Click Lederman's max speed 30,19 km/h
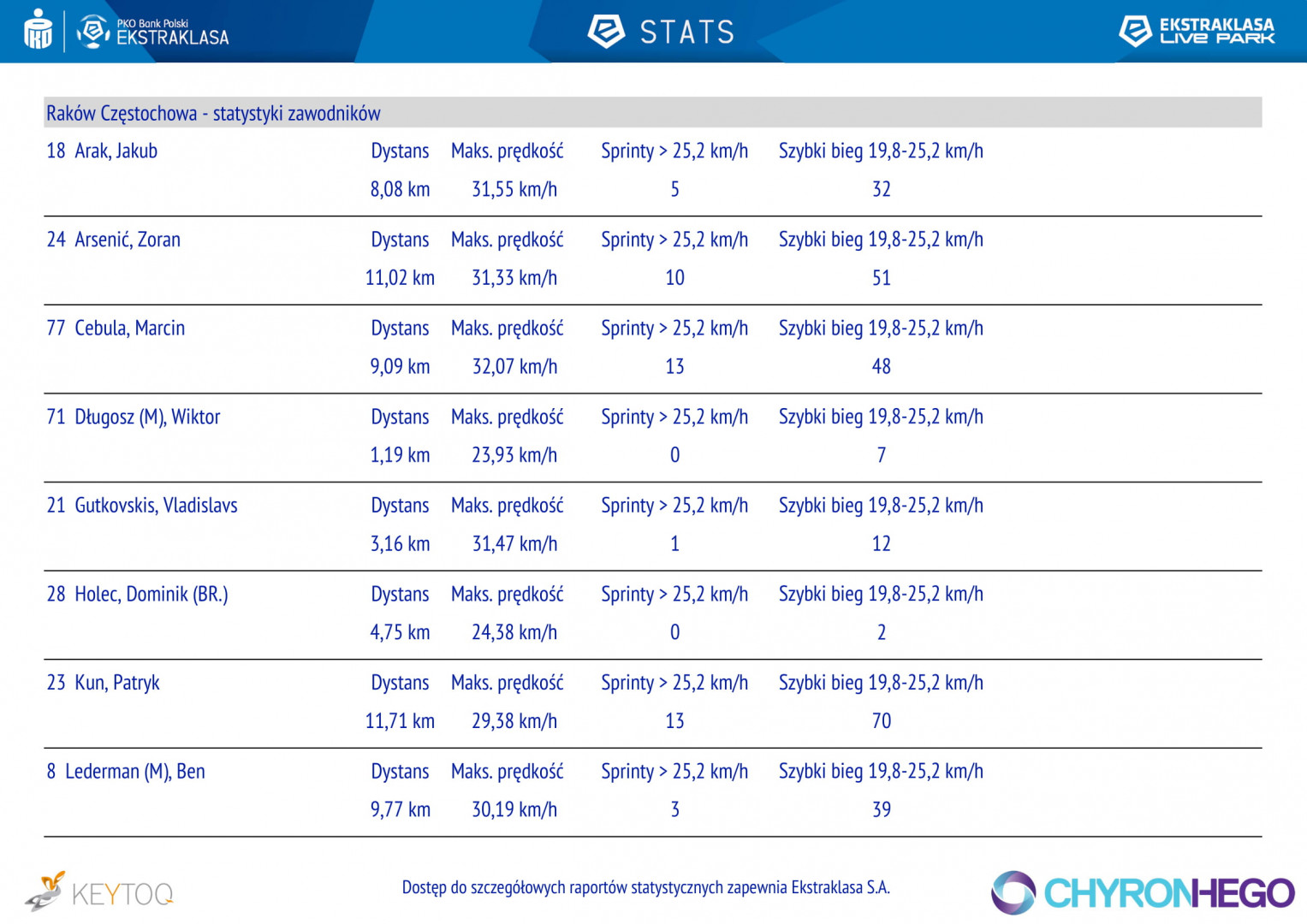The height and width of the screenshot is (924, 1307). (514, 809)
